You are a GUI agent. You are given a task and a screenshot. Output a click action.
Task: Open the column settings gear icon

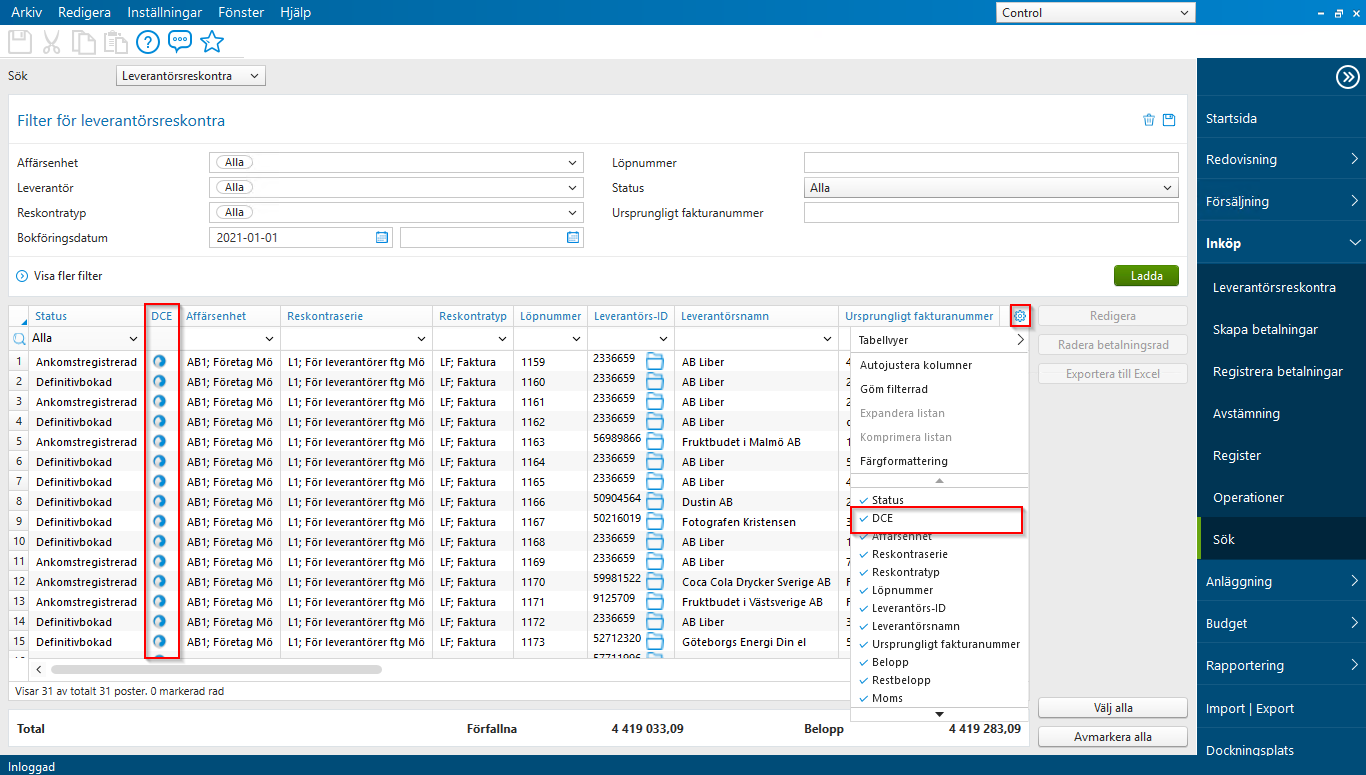1020,315
